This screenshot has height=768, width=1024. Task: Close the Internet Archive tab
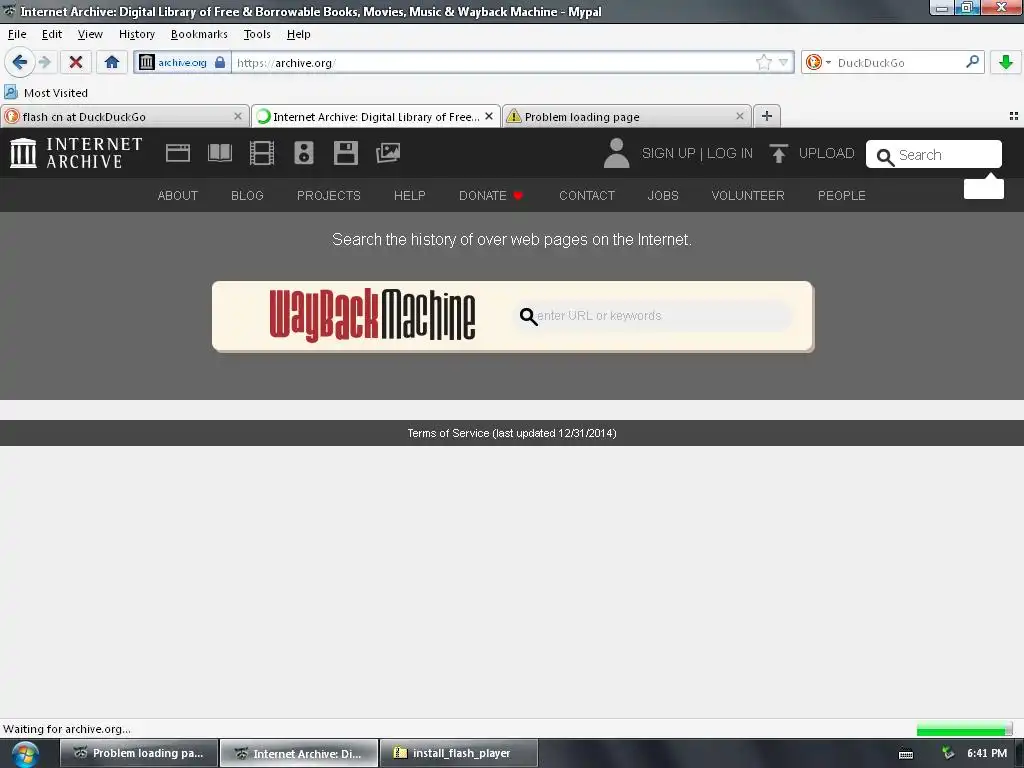(x=488, y=116)
